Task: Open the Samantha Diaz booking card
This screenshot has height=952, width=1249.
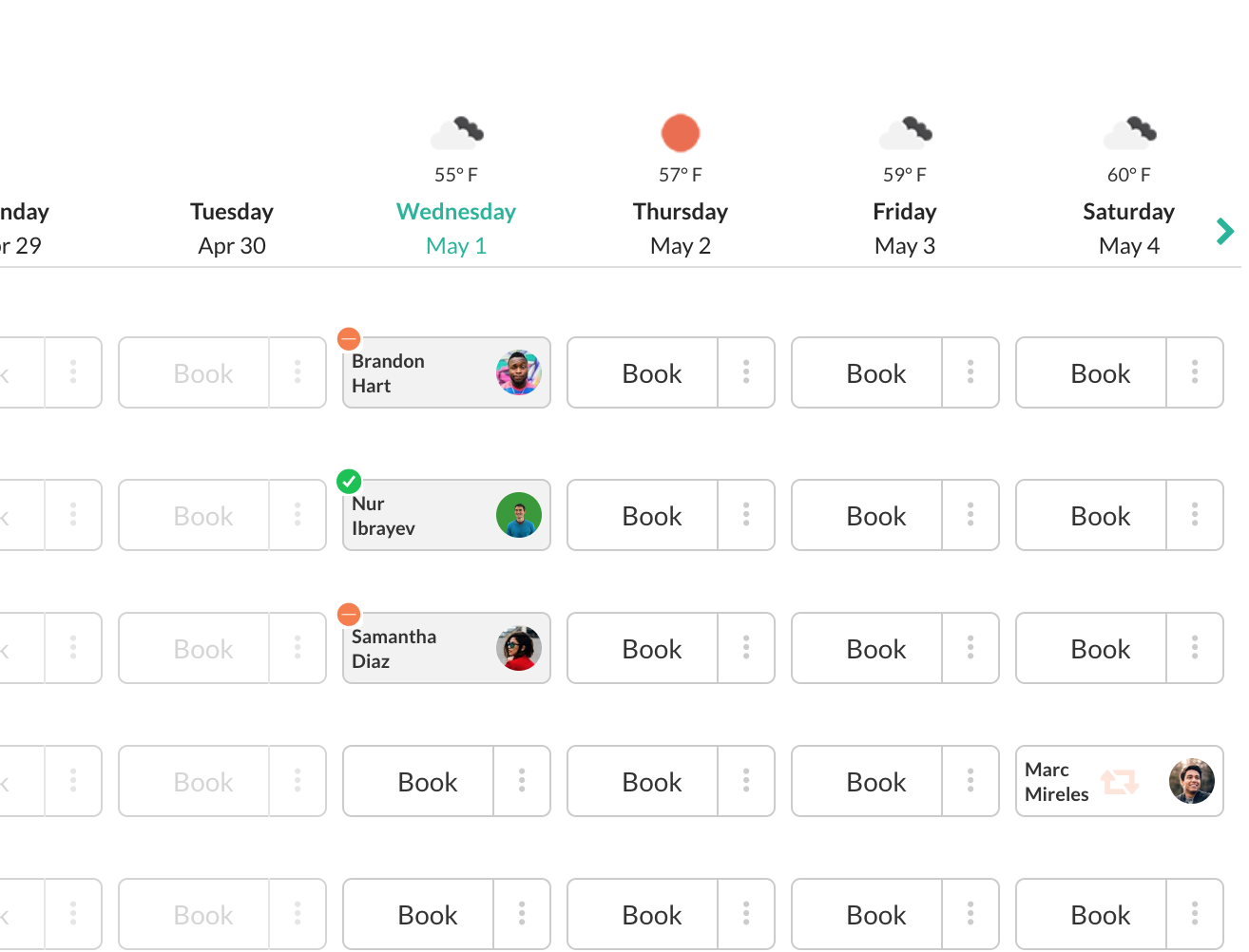Action: [x=418, y=649]
